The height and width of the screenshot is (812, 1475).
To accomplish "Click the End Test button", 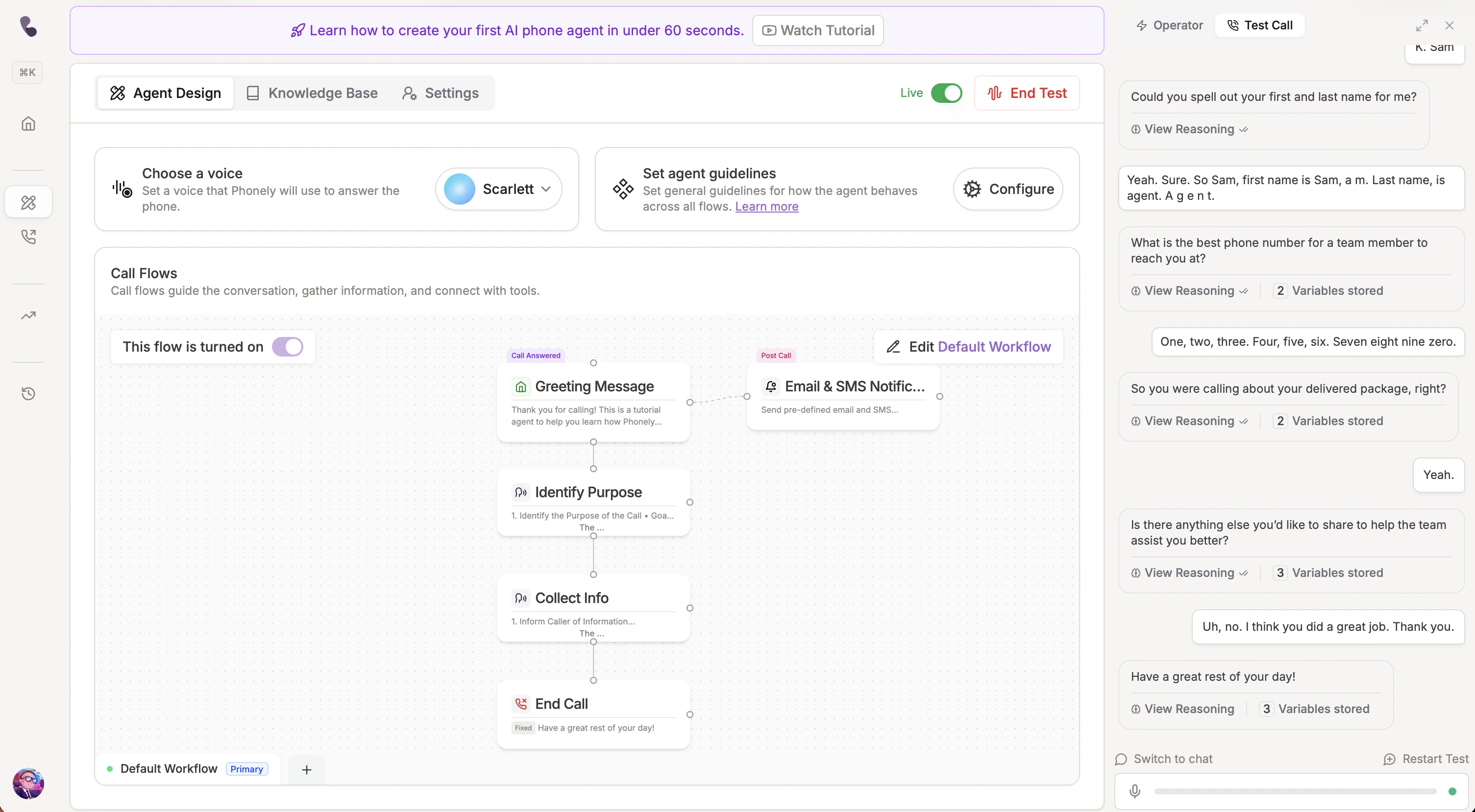I will (1027, 93).
